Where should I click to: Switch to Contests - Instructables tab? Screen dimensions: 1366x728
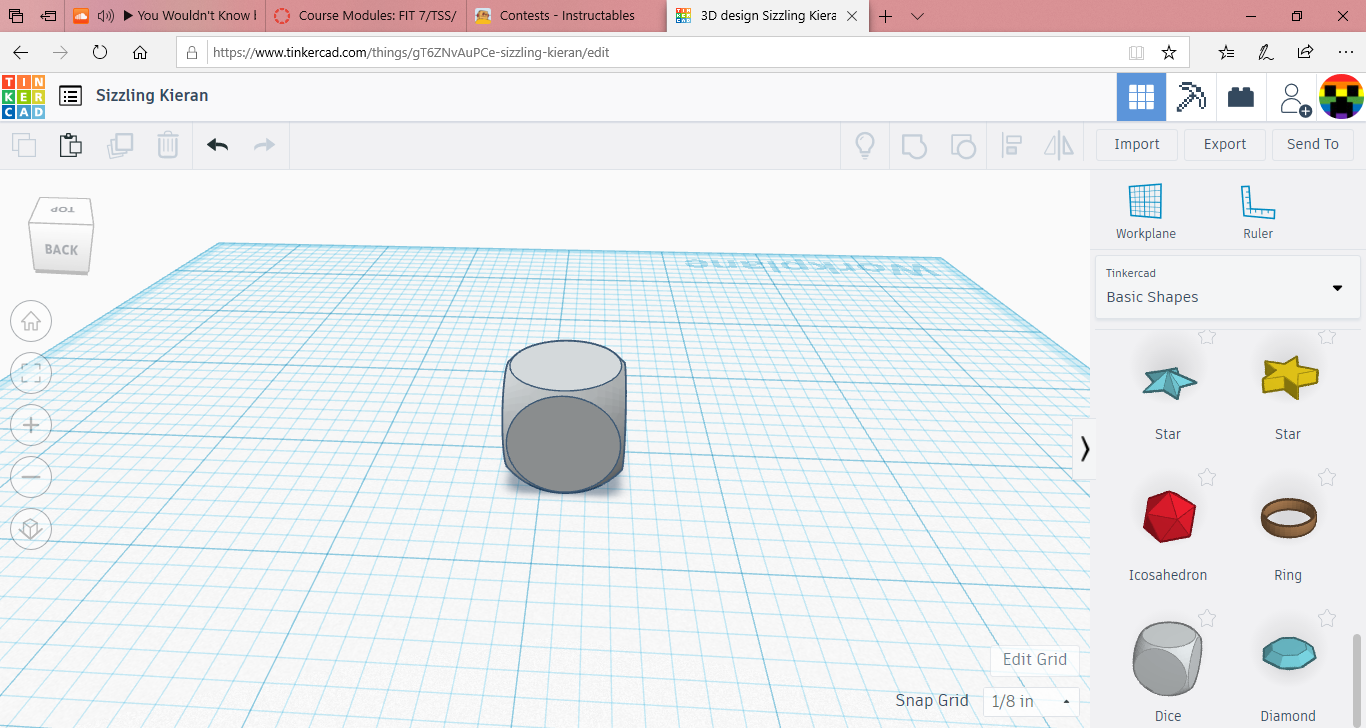566,15
